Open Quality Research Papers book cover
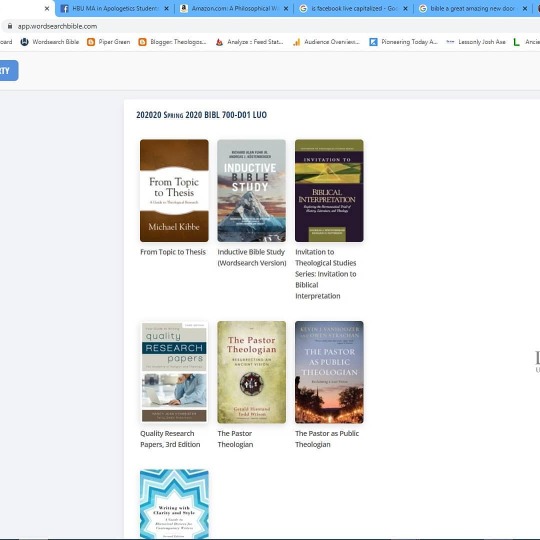This screenshot has height=540, width=540. pos(174,372)
